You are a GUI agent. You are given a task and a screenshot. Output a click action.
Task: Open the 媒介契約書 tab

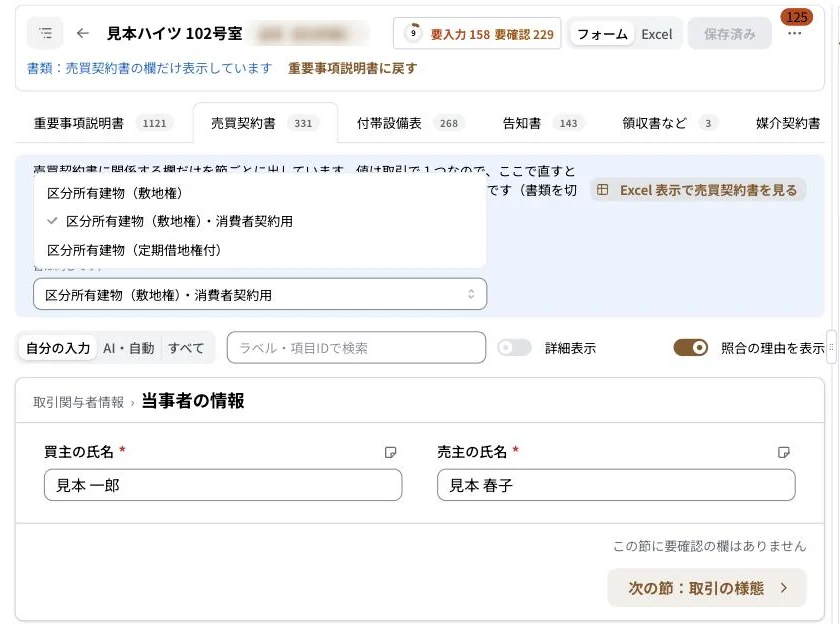[x=788, y=123]
